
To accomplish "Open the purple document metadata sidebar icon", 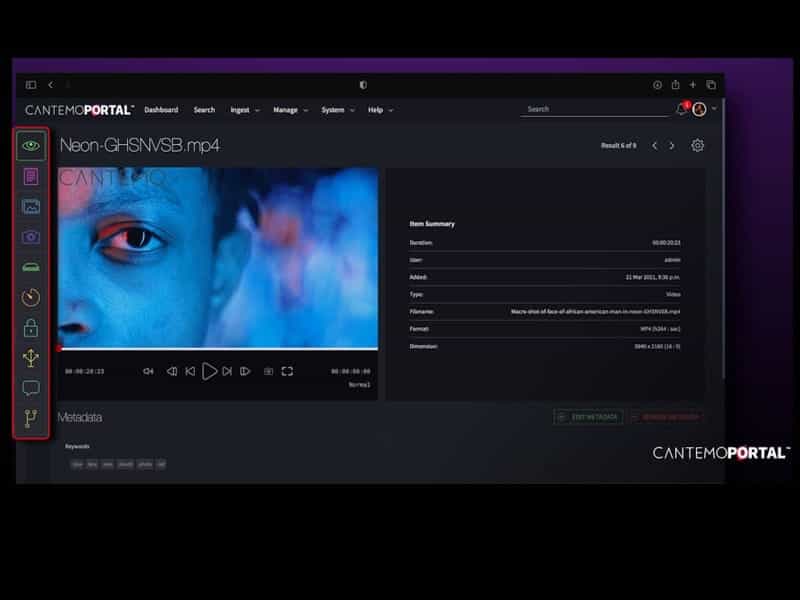I will pyautogui.click(x=31, y=176).
